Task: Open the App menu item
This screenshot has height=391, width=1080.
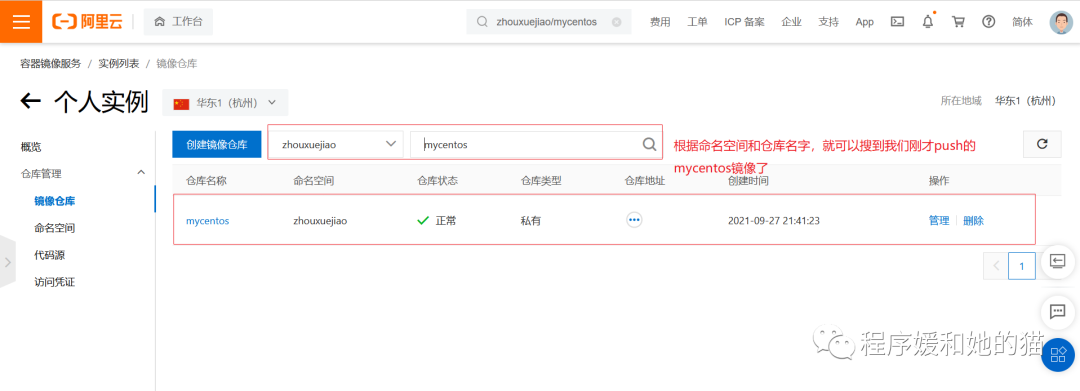Action: tap(864, 21)
